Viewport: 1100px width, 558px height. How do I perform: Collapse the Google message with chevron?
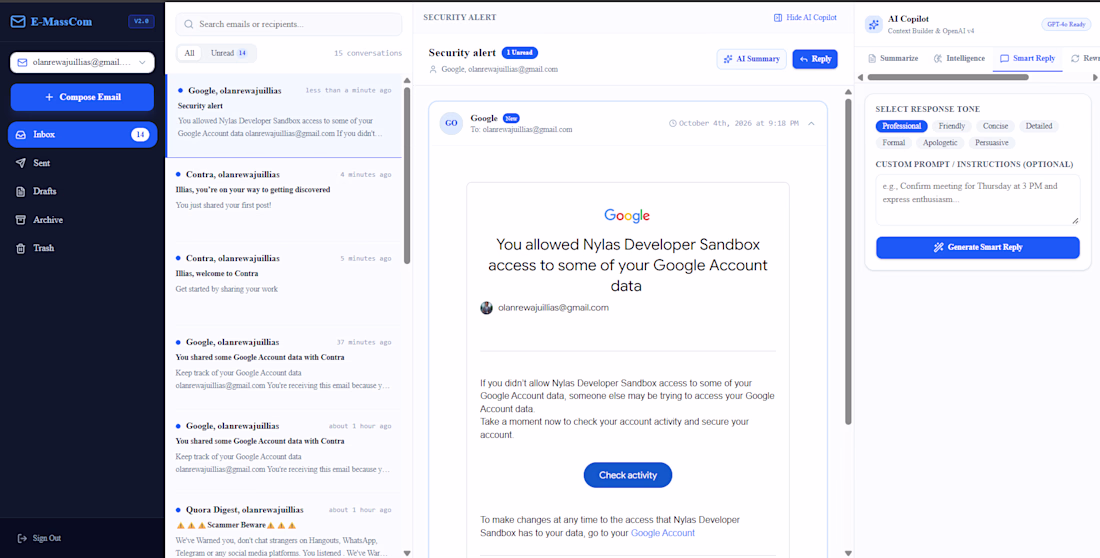[x=811, y=124]
